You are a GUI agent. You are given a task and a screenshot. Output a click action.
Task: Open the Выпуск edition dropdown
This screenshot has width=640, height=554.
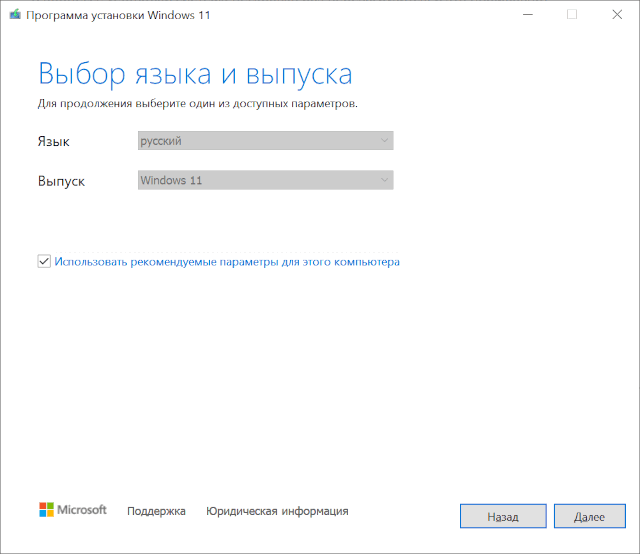click(266, 180)
